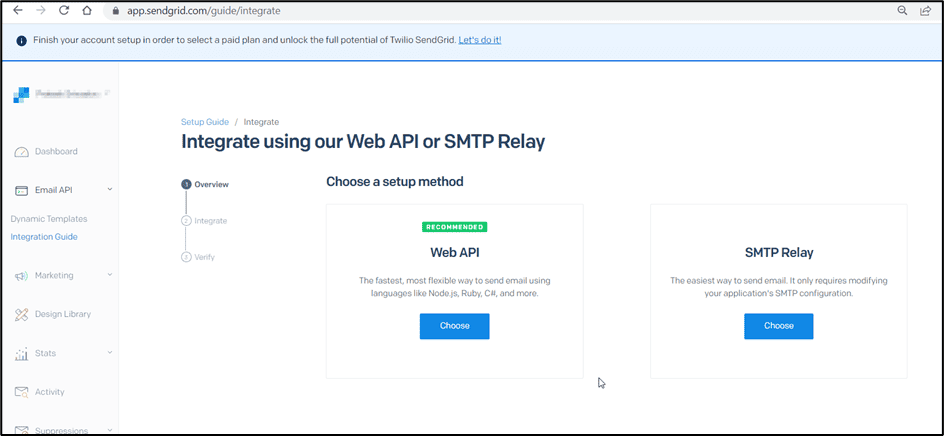Viewport: 944px width, 436px height.
Task: Open the zoom magnifier icon in address bar
Action: 902,10
